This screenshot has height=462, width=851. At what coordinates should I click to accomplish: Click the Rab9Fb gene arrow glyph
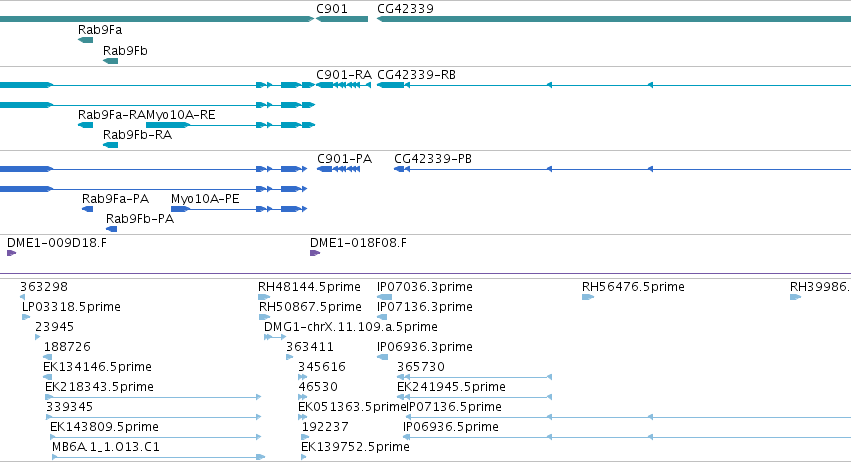pos(110,61)
